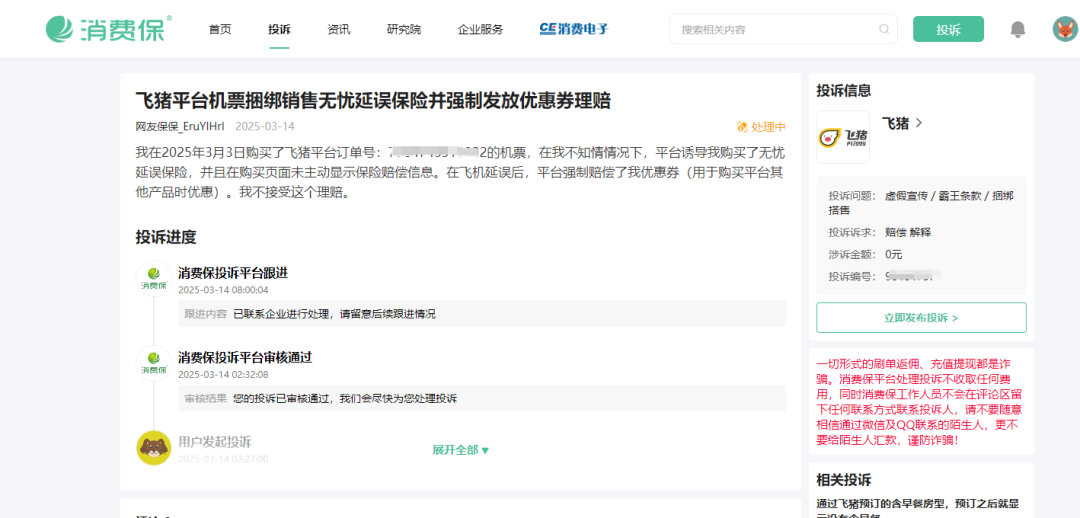Viewport: 1080px width, 518px height.
Task: Click the 立即发布投诉 button
Action: [922, 318]
